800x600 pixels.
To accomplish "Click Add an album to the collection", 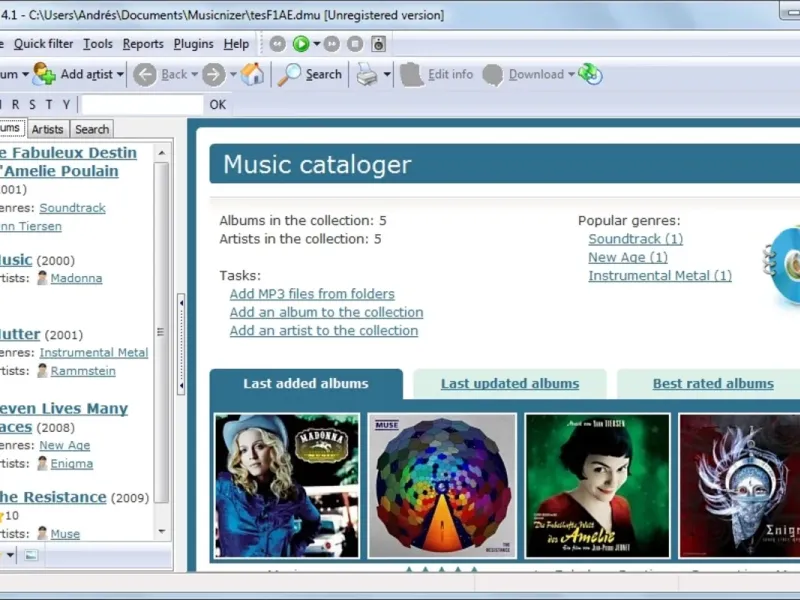I will [x=327, y=312].
